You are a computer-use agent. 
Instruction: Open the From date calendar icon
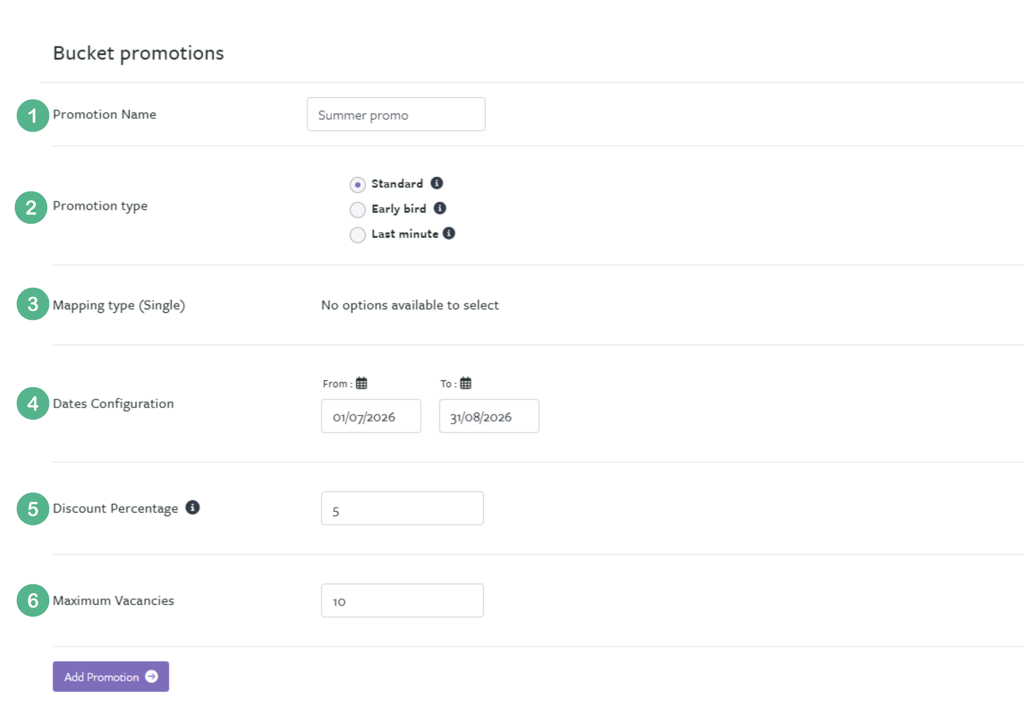click(x=361, y=383)
